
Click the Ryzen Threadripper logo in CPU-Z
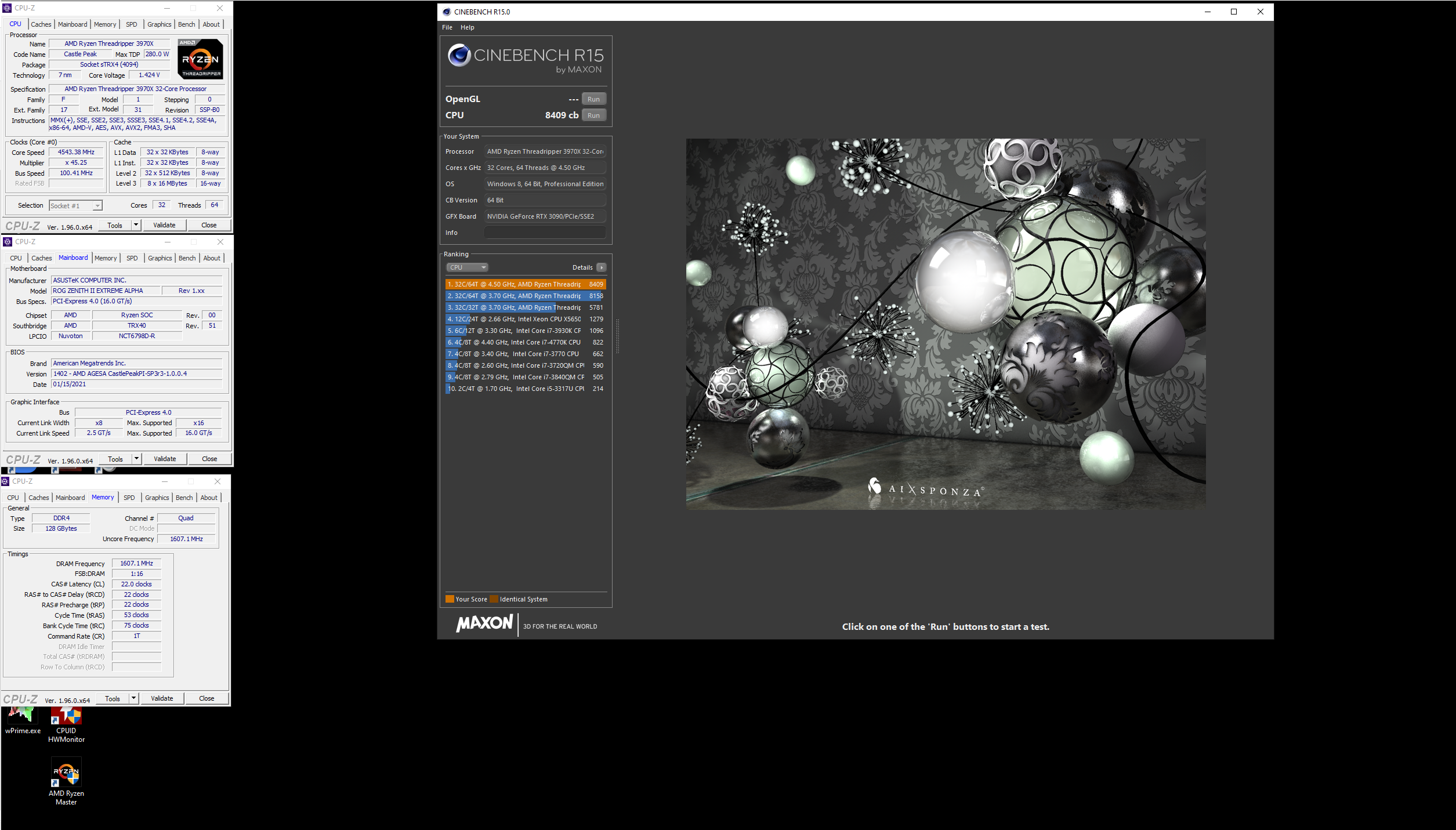(200, 59)
